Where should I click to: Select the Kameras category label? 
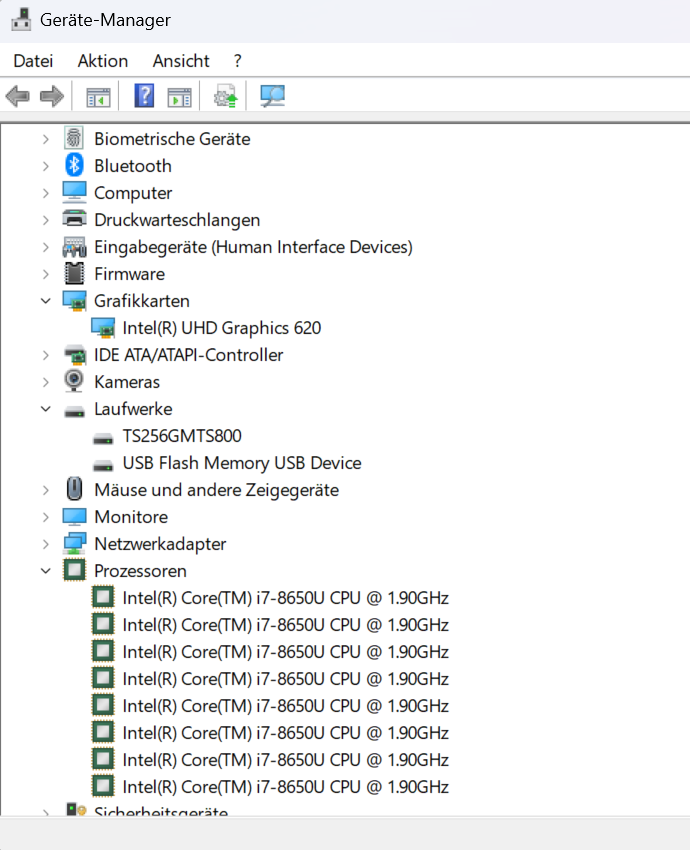(127, 382)
